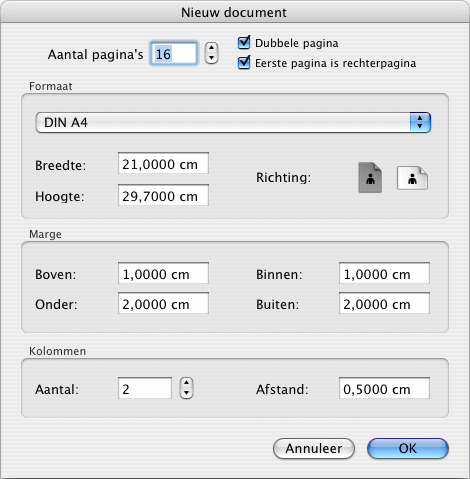Select the Onder margin field
Screen dimensions: 470x479
pos(163,303)
